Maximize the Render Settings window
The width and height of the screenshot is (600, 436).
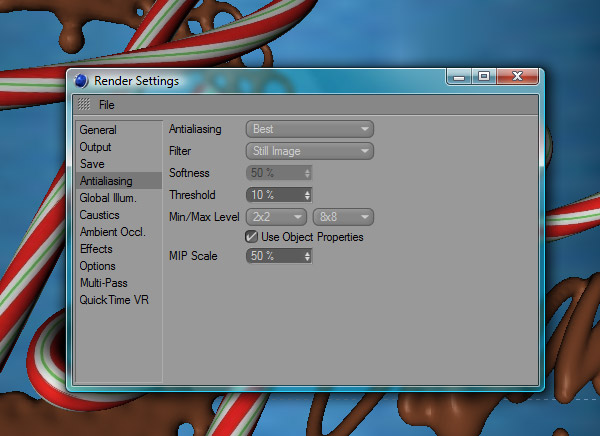(484, 77)
